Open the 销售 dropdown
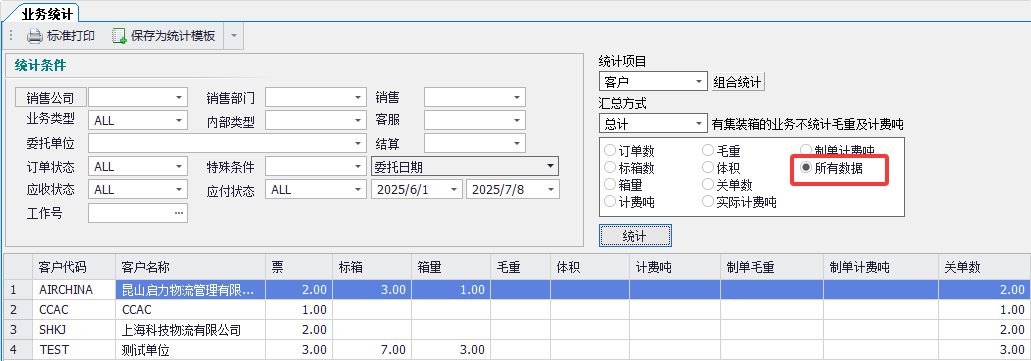 click(x=517, y=98)
